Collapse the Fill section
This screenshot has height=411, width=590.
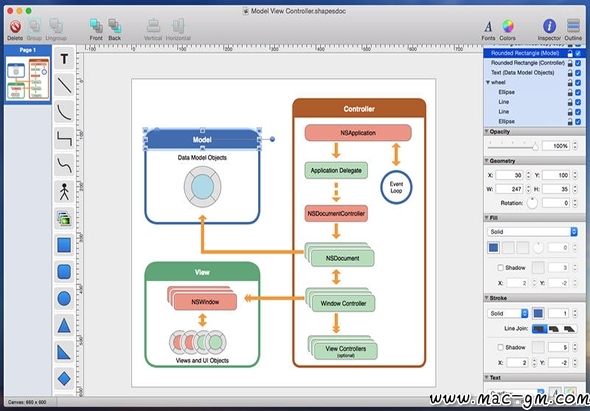pos(487,218)
